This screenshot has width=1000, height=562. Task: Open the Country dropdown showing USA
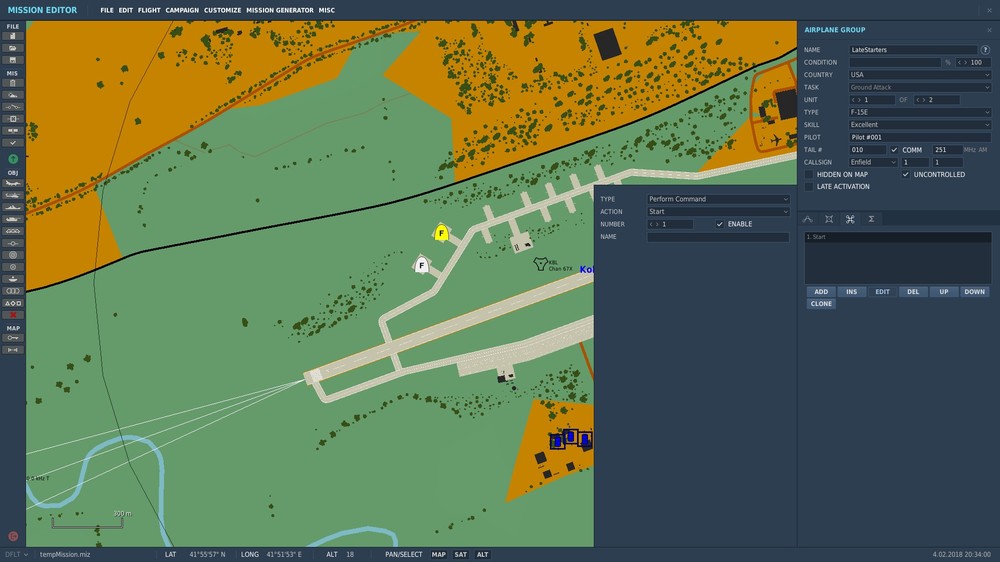[x=920, y=75]
